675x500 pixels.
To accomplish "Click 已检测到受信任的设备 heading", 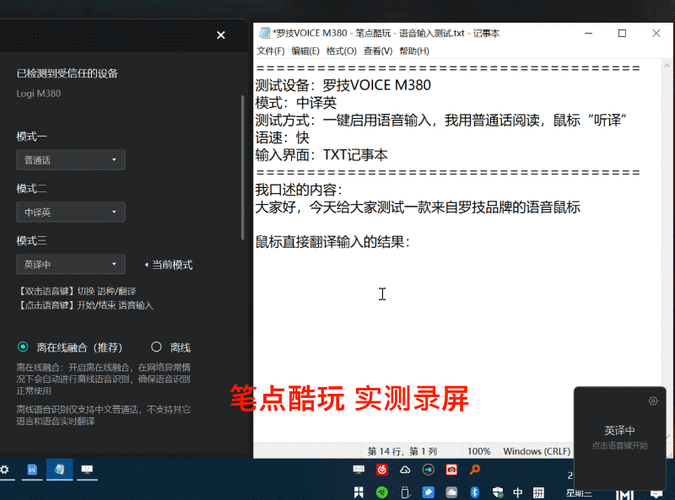I will (x=67, y=74).
